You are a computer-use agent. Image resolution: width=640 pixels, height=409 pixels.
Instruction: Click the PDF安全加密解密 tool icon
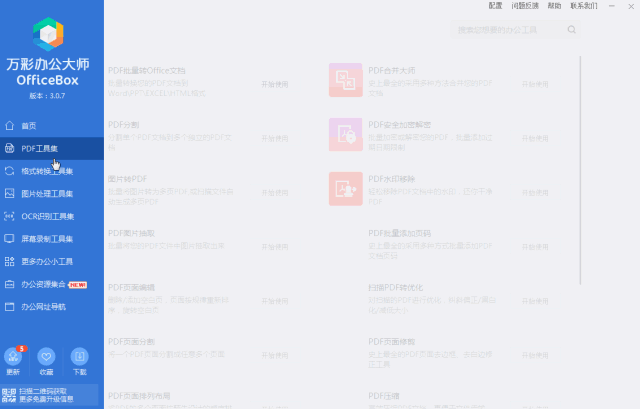click(x=346, y=135)
